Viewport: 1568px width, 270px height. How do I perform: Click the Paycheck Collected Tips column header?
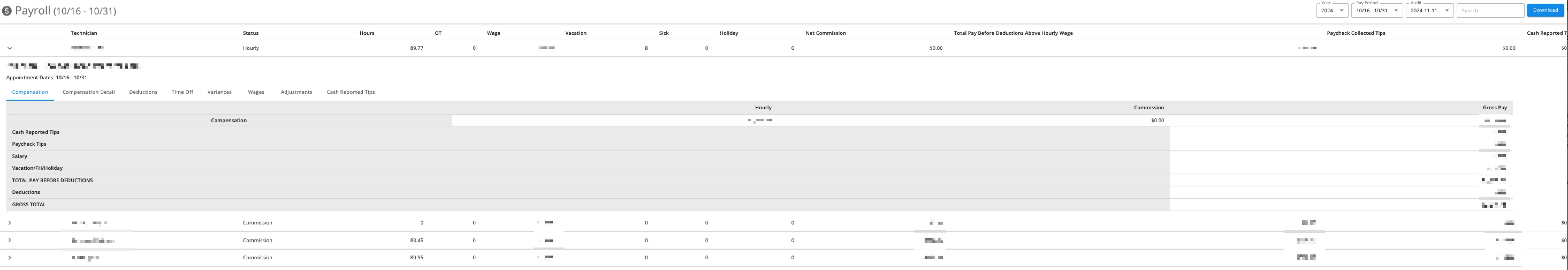coord(1356,33)
